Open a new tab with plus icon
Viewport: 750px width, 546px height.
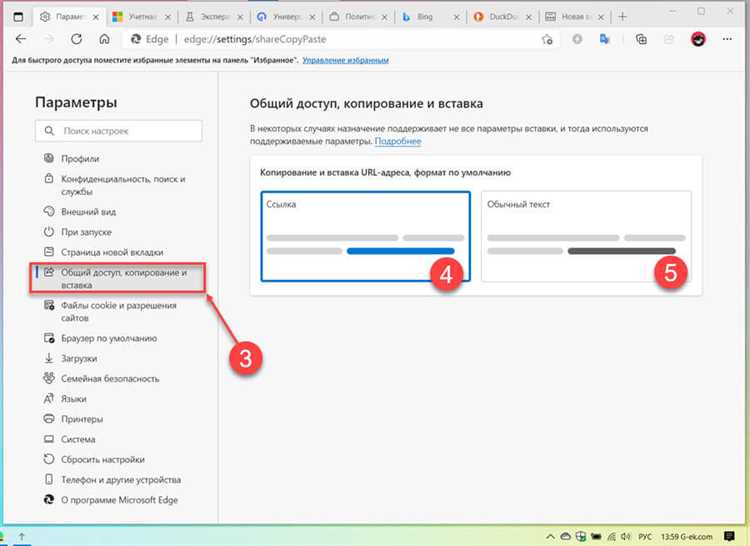coord(623,17)
